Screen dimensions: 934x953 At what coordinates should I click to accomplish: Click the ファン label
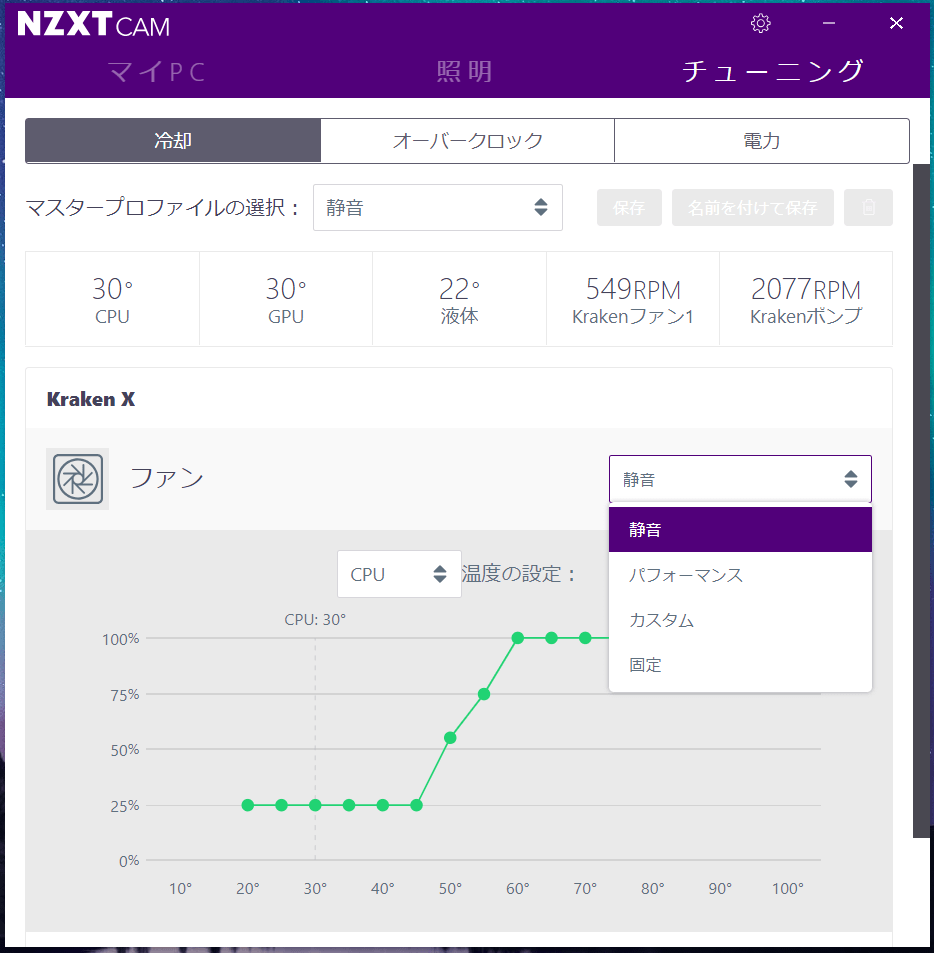(167, 478)
